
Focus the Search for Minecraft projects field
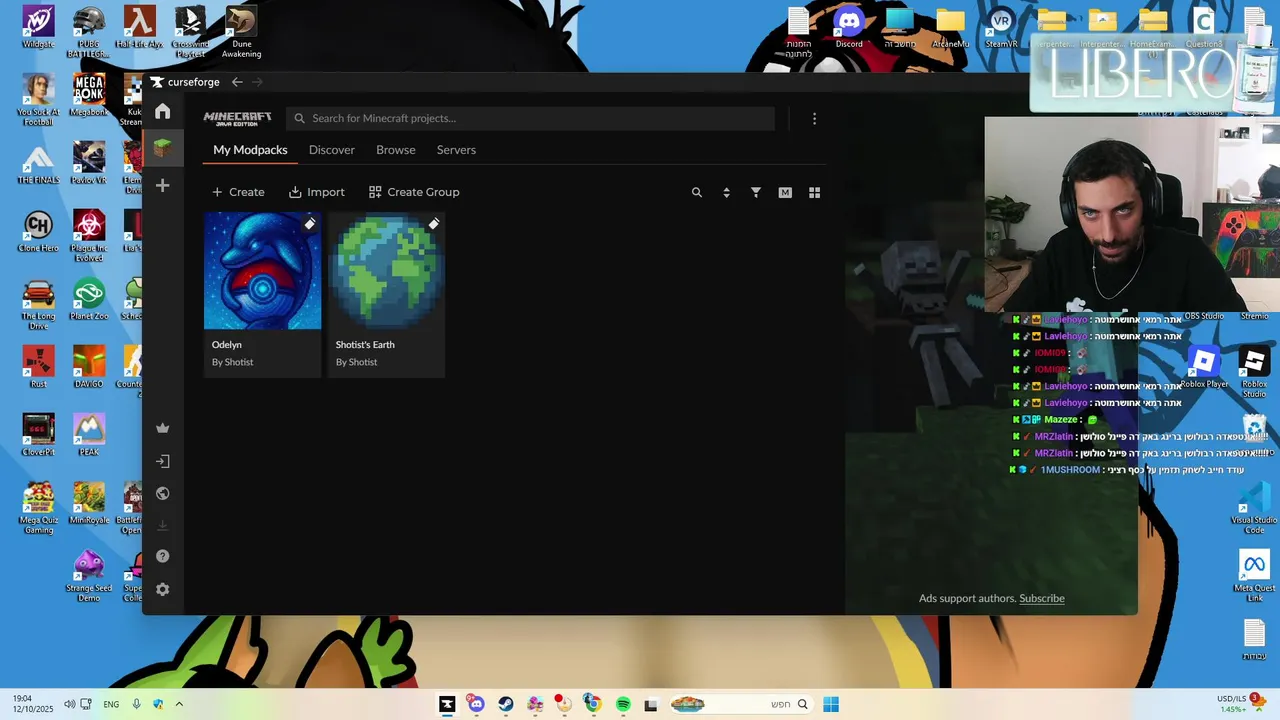530,118
